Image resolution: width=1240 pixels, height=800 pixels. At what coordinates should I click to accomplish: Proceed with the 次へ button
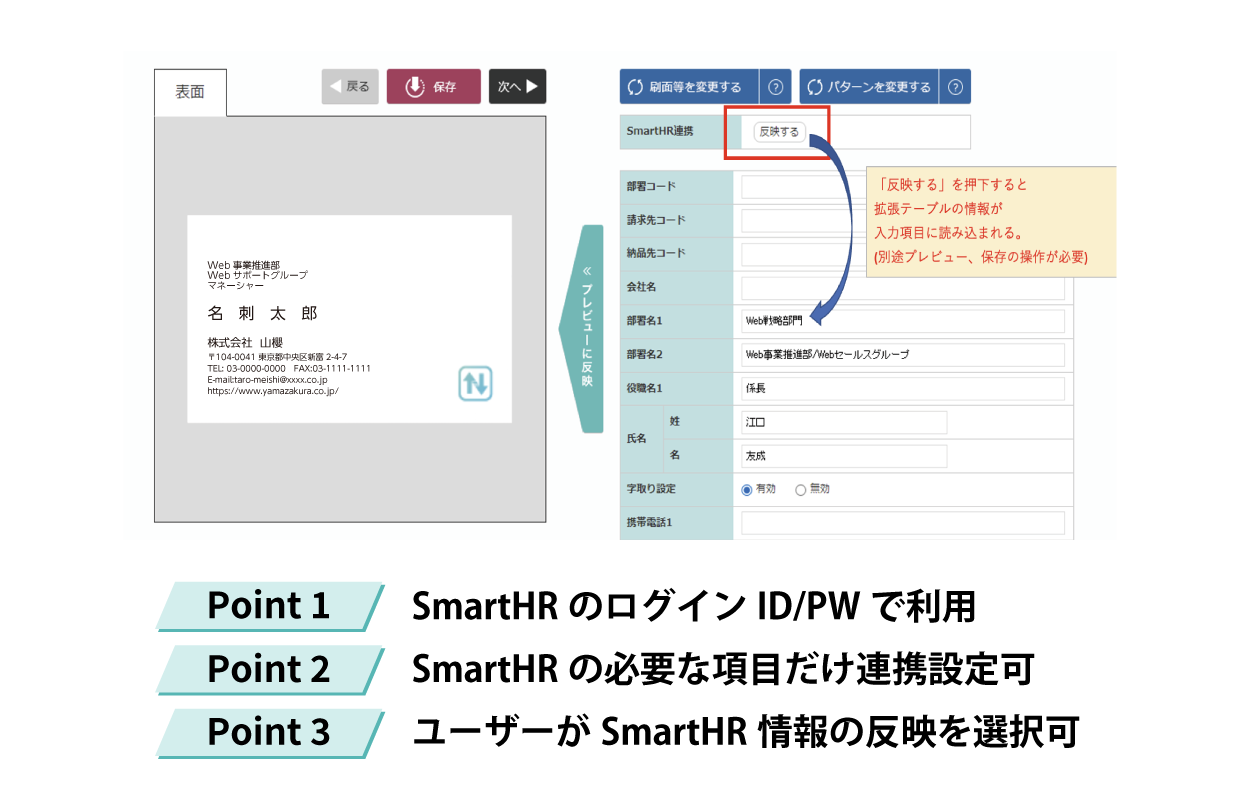pyautogui.click(x=517, y=87)
